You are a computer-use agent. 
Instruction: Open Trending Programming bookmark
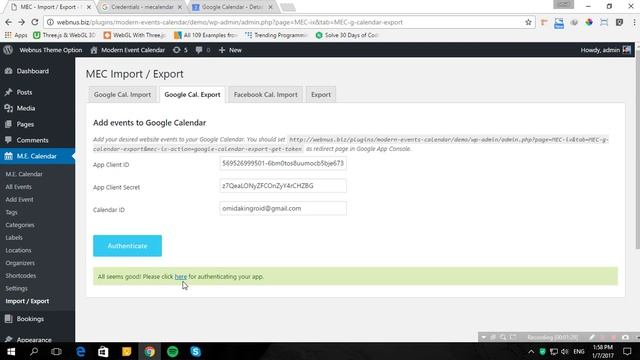click(x=276, y=35)
